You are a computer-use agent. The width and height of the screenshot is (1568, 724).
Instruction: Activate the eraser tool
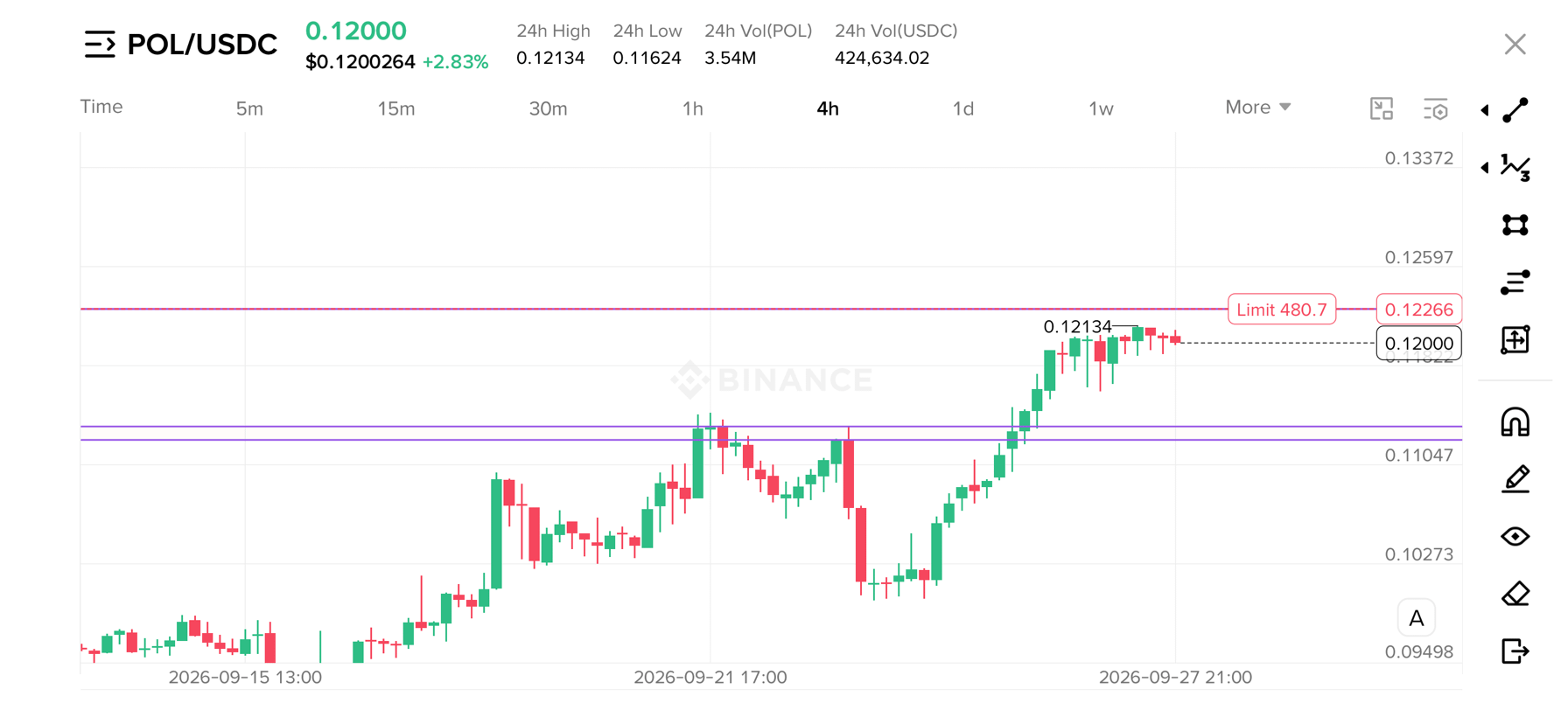1515,594
